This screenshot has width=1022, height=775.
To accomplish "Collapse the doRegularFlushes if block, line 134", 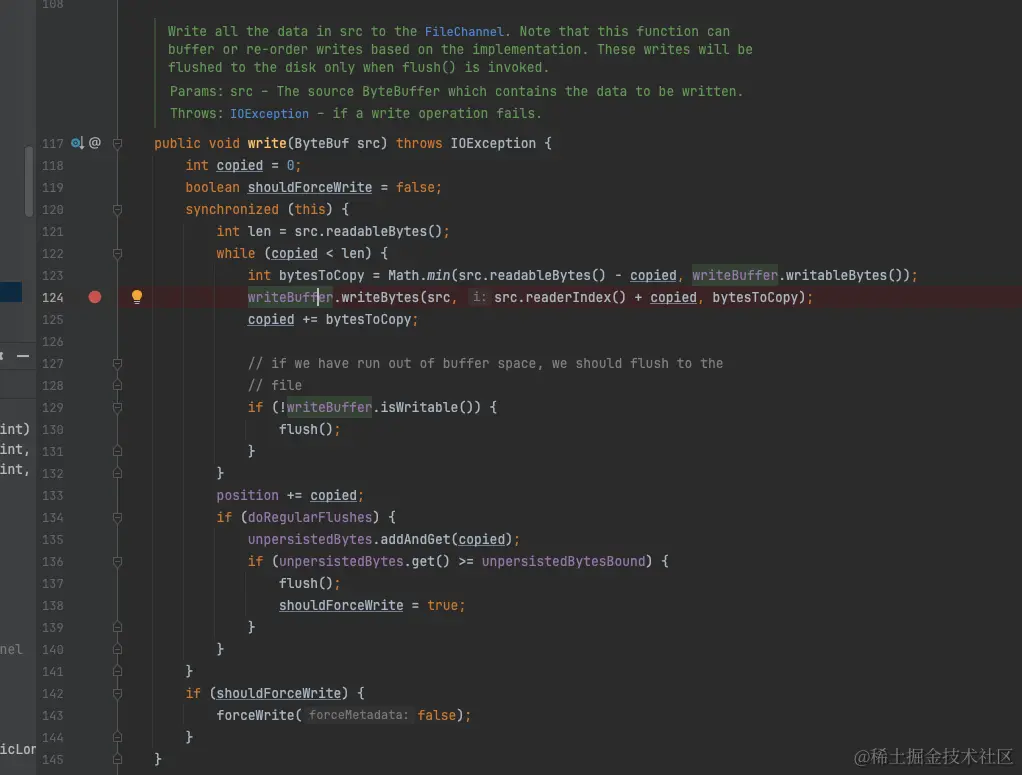I will [x=117, y=518].
